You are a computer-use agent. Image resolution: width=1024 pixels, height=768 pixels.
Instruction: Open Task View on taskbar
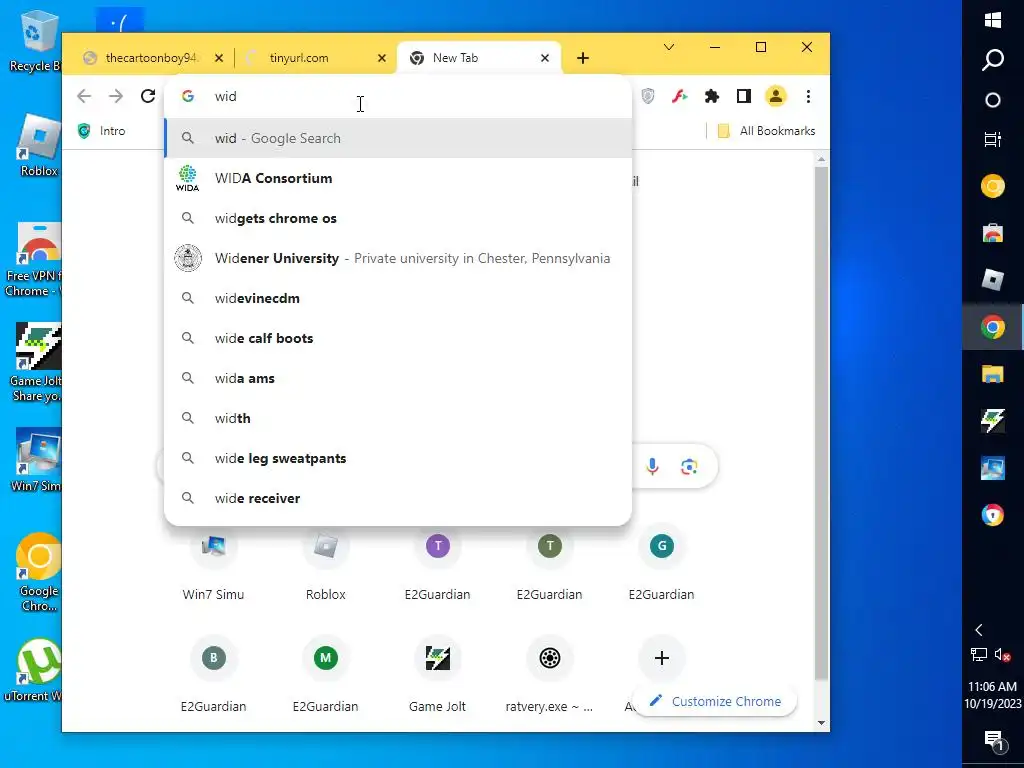pyautogui.click(x=993, y=139)
